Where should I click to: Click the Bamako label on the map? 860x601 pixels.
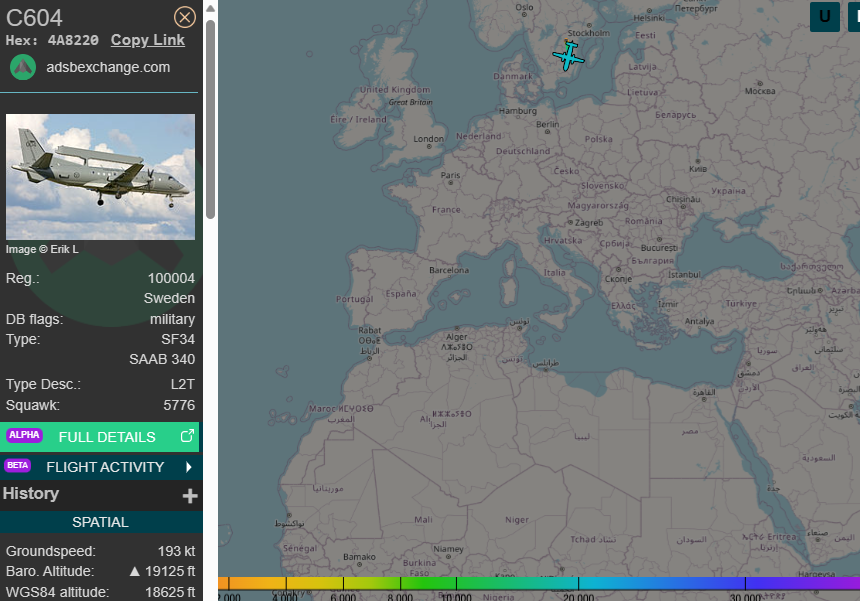point(359,557)
